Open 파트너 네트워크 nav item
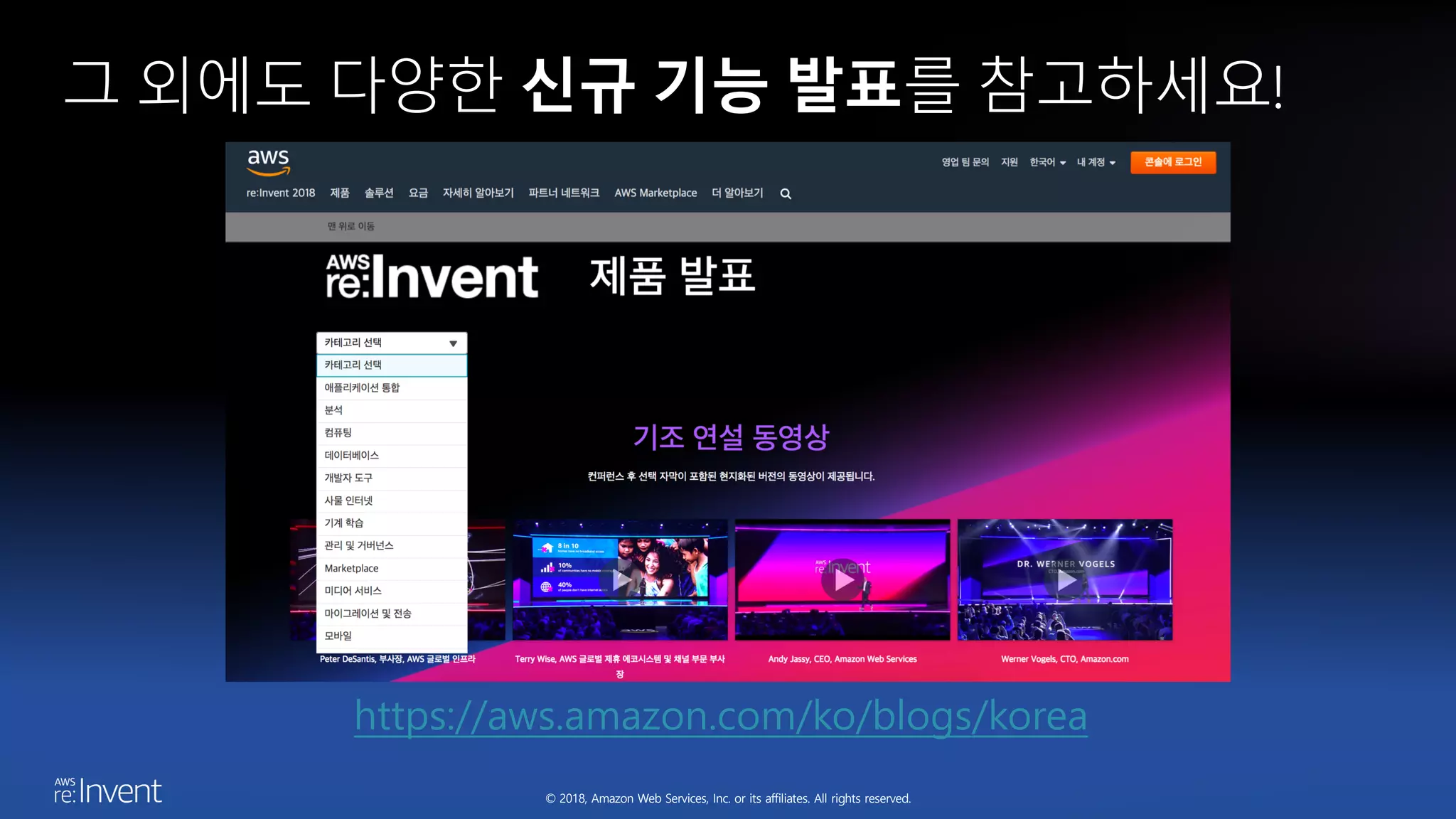The image size is (1456, 819). click(564, 193)
